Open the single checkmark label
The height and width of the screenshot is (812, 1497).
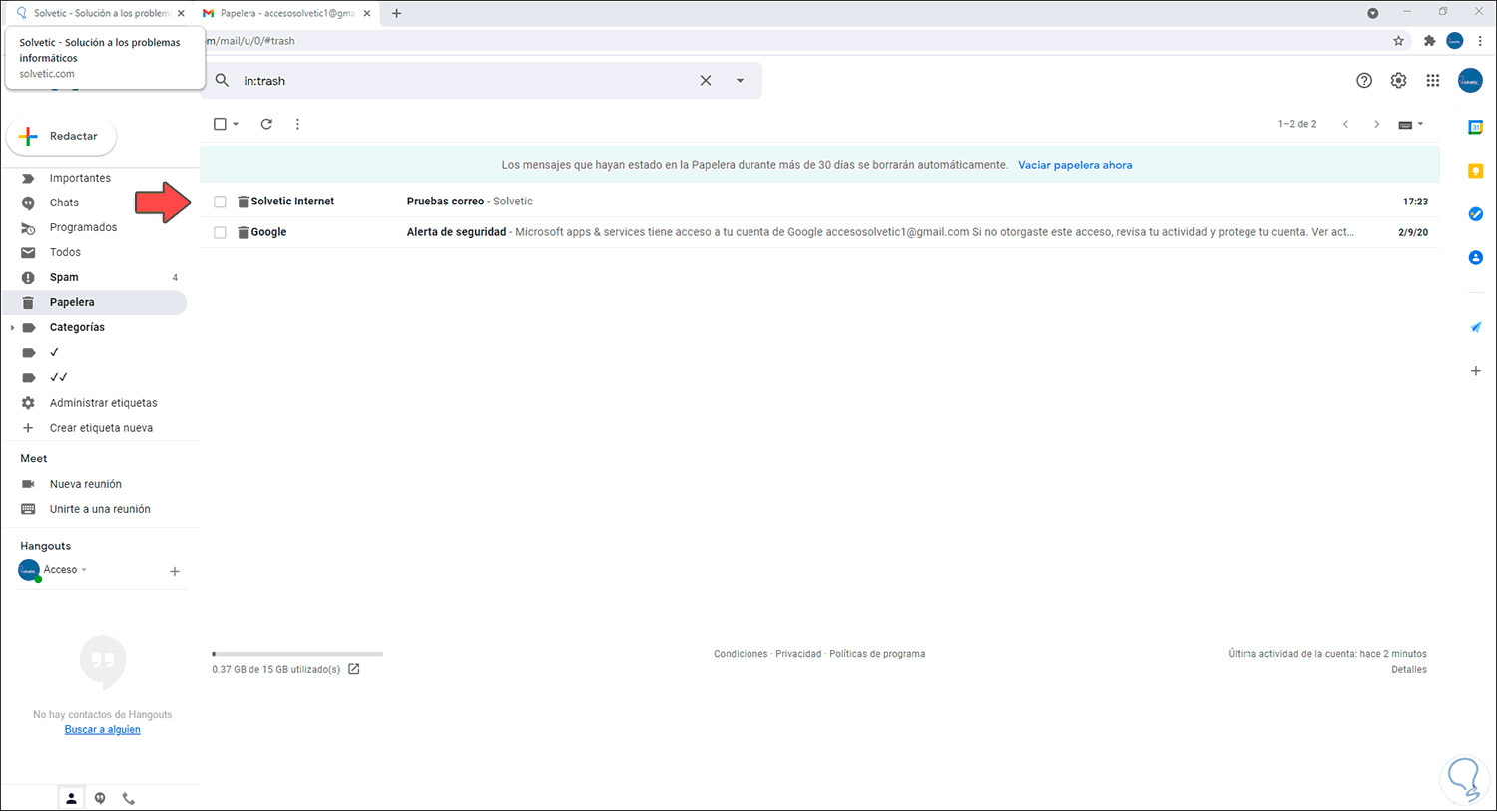[54, 352]
